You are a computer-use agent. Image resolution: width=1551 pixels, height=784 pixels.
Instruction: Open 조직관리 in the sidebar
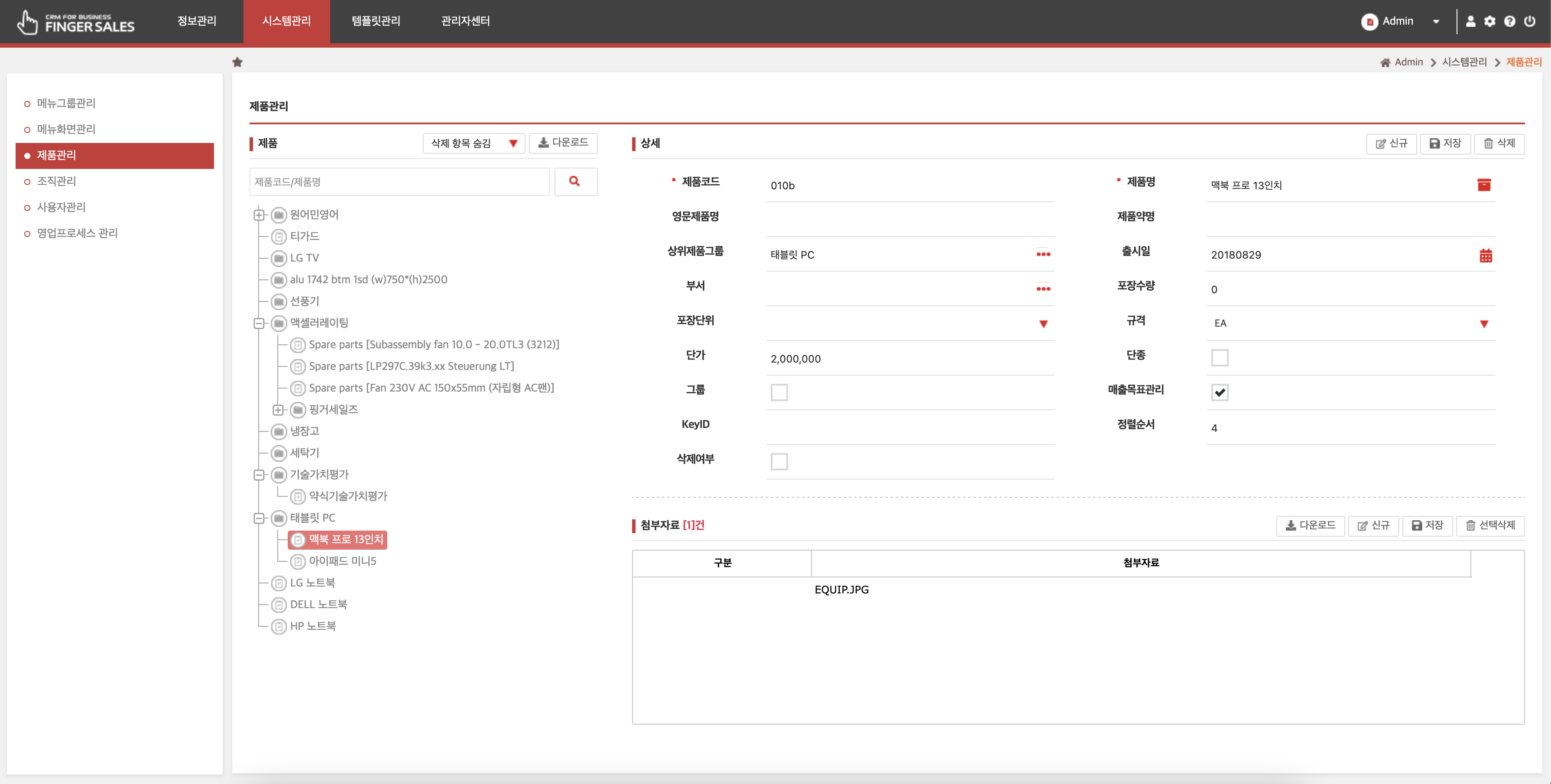pos(56,181)
